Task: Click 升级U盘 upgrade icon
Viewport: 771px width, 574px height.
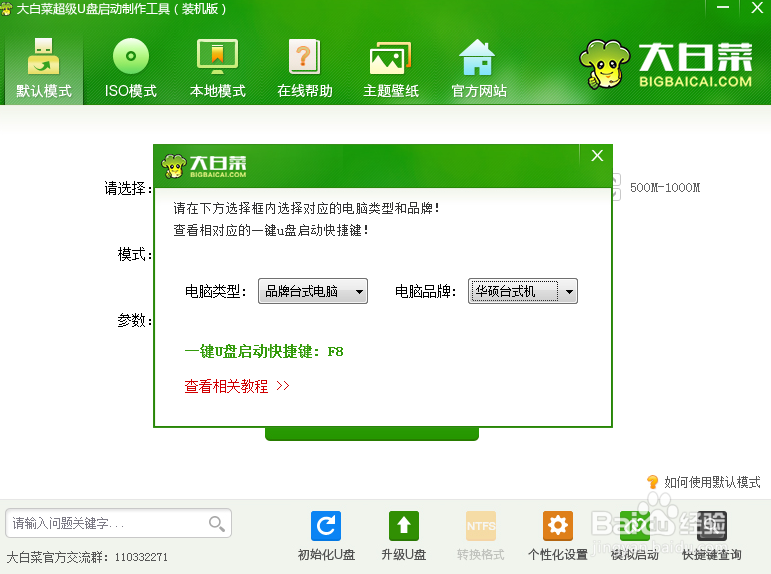Action: pyautogui.click(x=404, y=536)
